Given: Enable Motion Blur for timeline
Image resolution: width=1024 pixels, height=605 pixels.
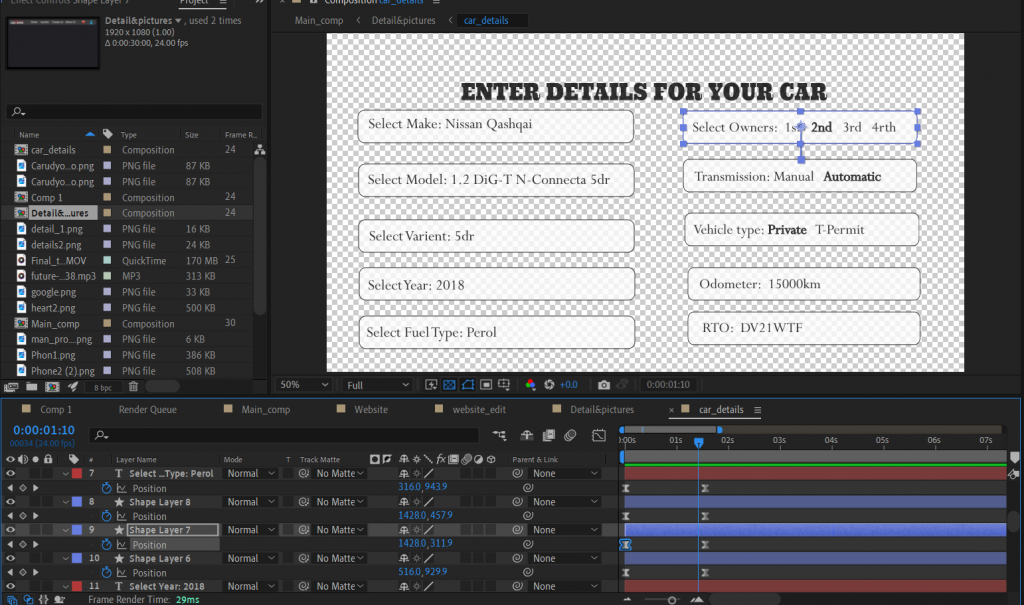Looking at the screenshot, I should pyautogui.click(x=570, y=435).
